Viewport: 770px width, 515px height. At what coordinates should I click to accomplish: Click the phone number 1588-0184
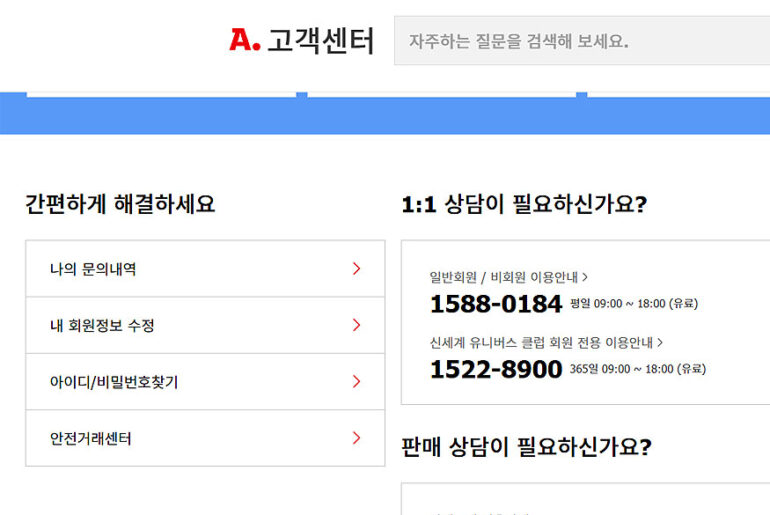[496, 304]
